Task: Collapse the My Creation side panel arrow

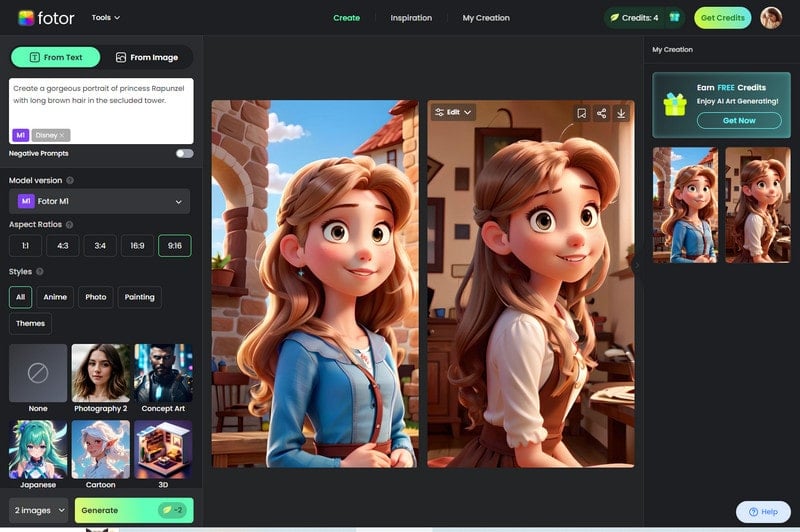Action: click(x=636, y=265)
